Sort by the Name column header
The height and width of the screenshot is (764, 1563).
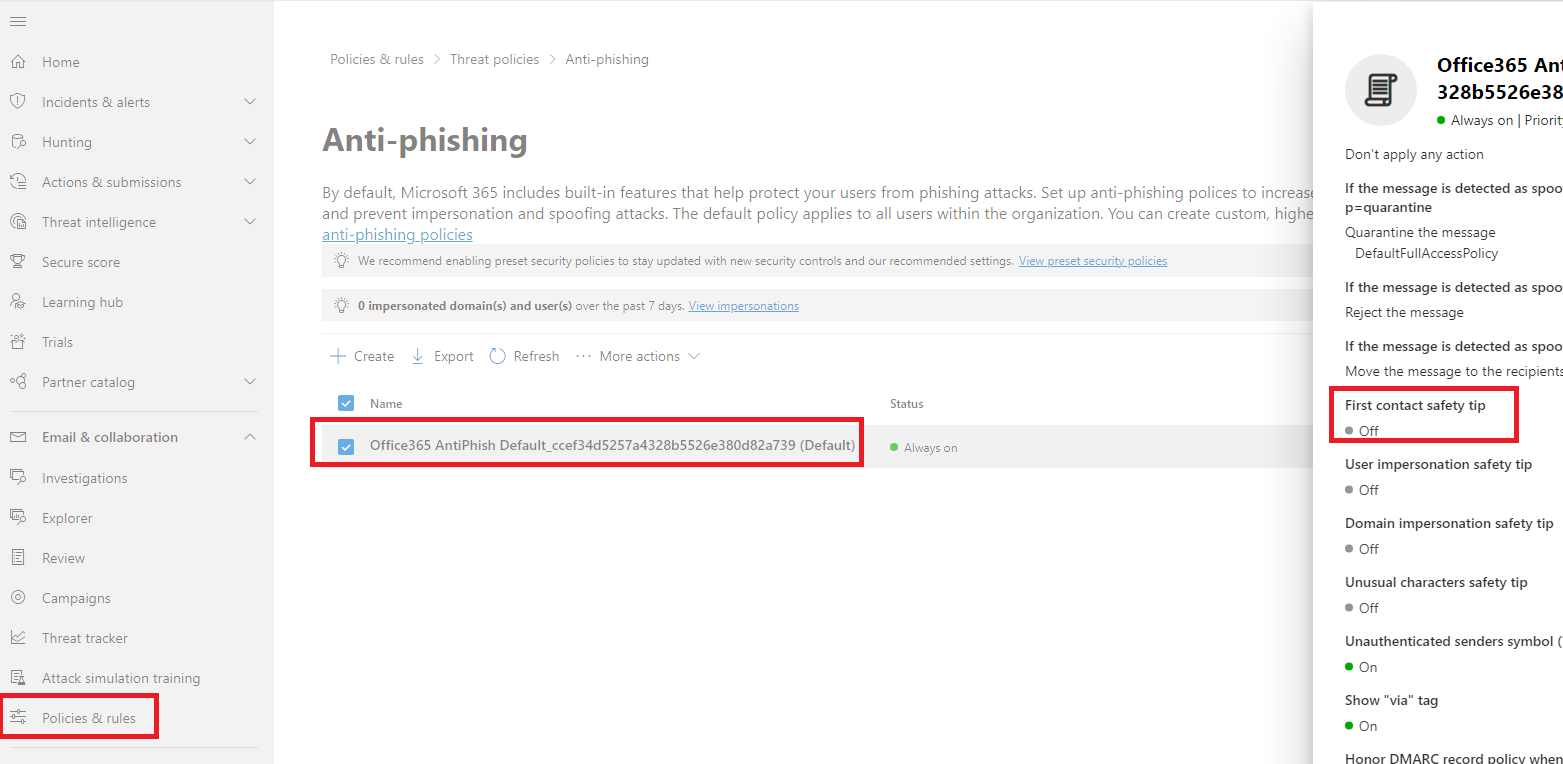(386, 403)
